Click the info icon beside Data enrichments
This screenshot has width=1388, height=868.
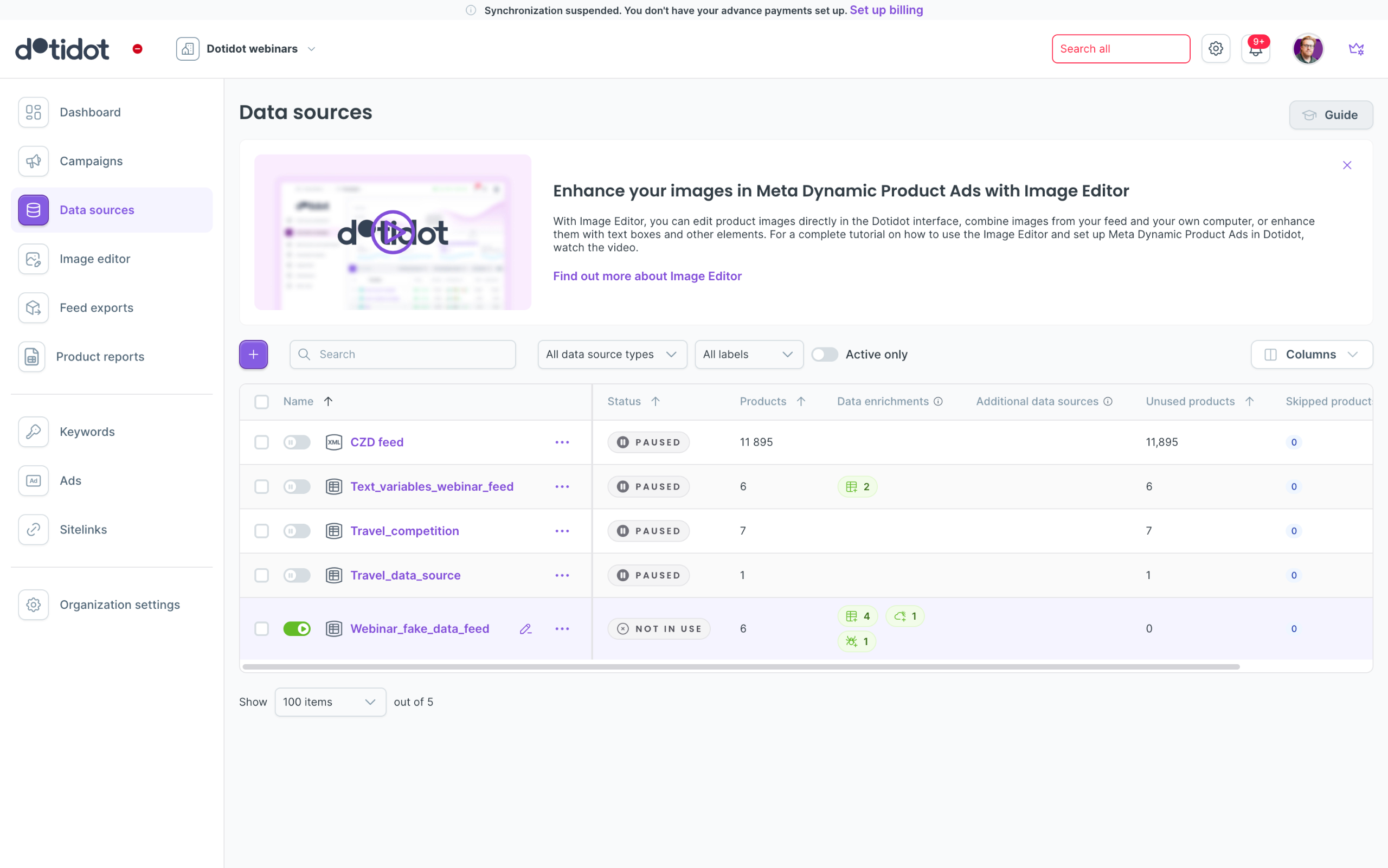tap(938, 401)
